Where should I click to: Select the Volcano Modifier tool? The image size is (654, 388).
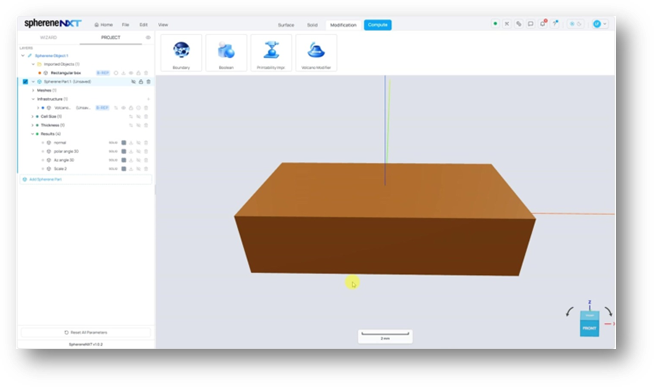click(x=316, y=53)
